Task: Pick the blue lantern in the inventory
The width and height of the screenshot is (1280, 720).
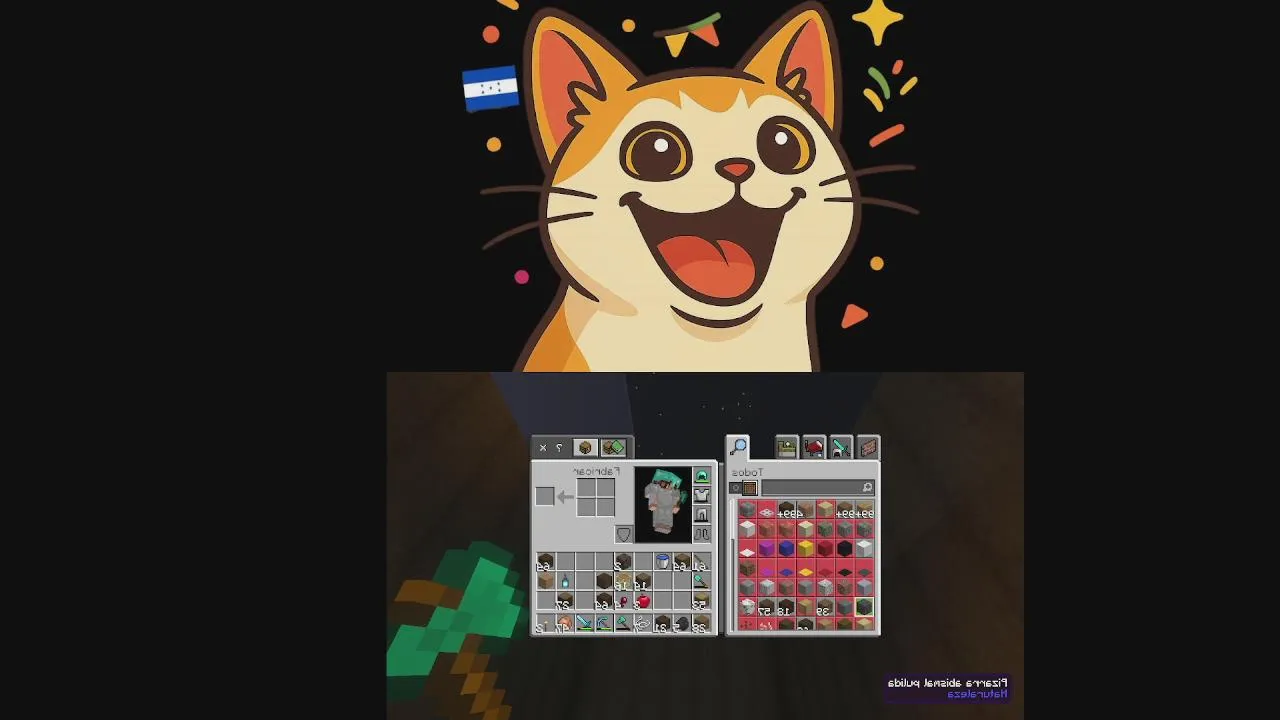Action: point(565,582)
